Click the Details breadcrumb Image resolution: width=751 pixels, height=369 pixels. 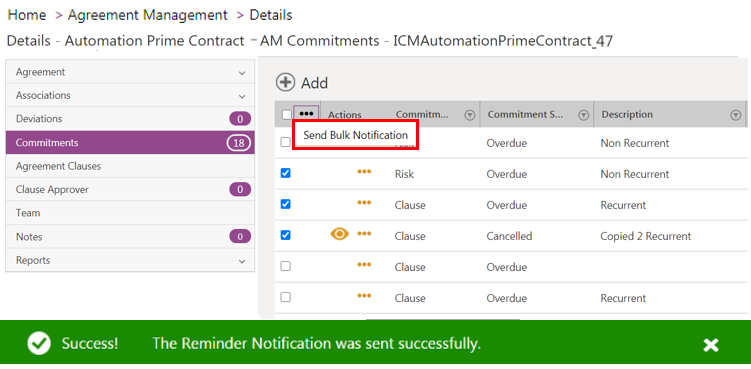coord(271,15)
